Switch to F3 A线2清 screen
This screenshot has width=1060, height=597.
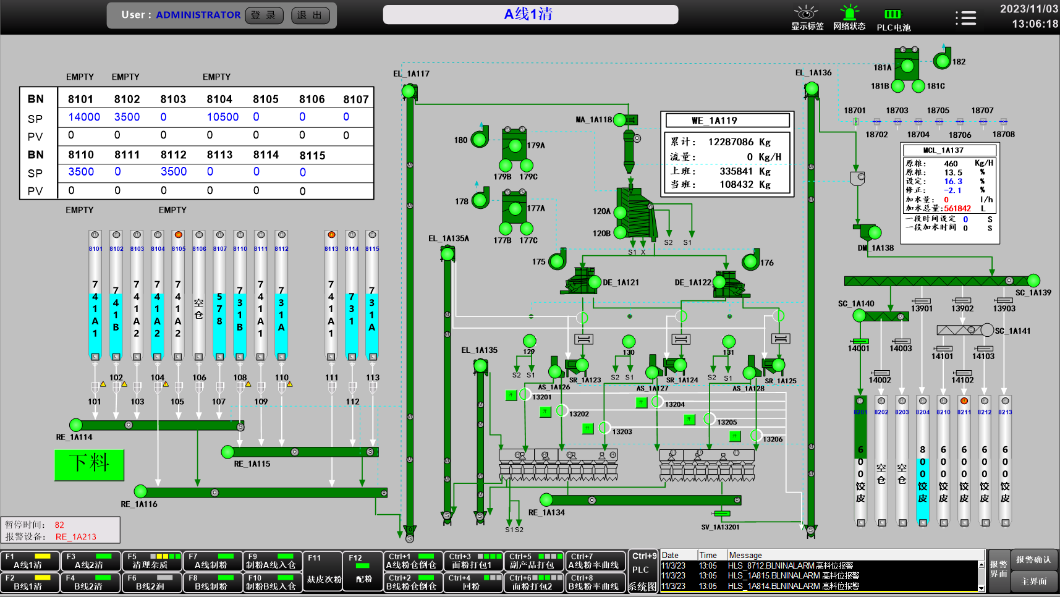pos(91,561)
